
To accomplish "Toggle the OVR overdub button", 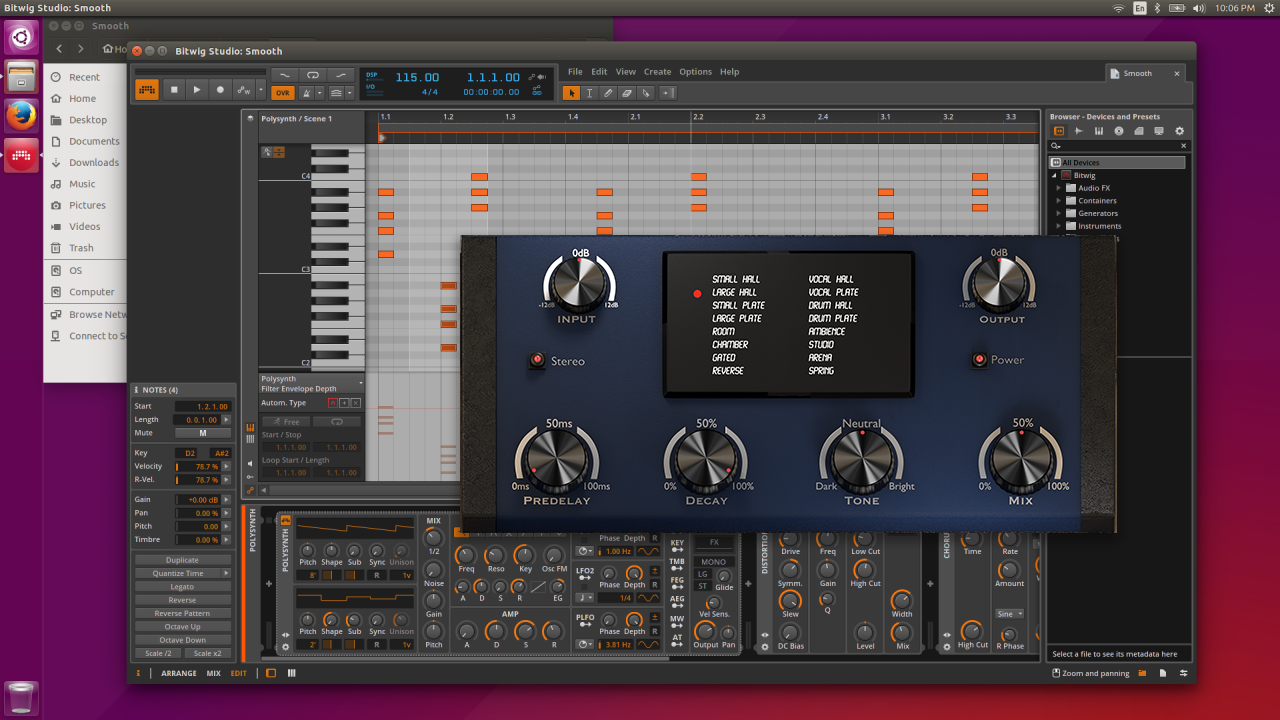I will click(283, 92).
